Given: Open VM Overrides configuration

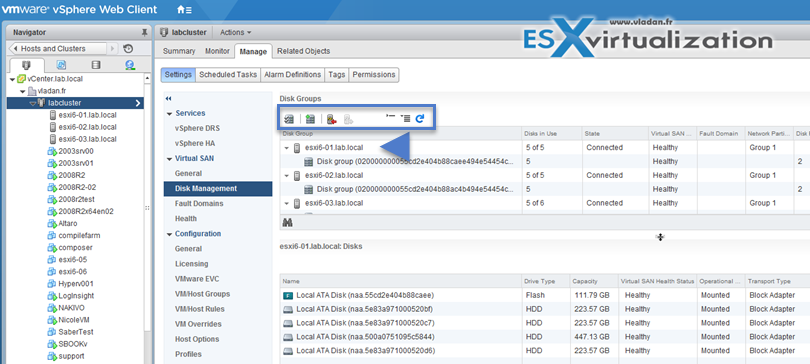Looking at the screenshot, I should pos(198,324).
